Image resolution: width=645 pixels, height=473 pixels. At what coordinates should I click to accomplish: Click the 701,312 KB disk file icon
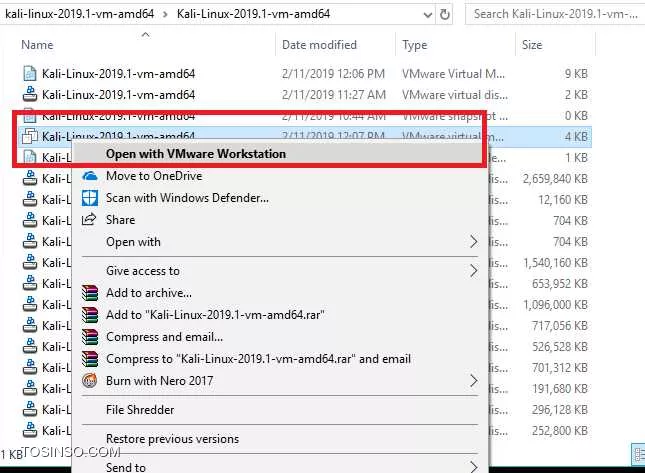click(30, 367)
